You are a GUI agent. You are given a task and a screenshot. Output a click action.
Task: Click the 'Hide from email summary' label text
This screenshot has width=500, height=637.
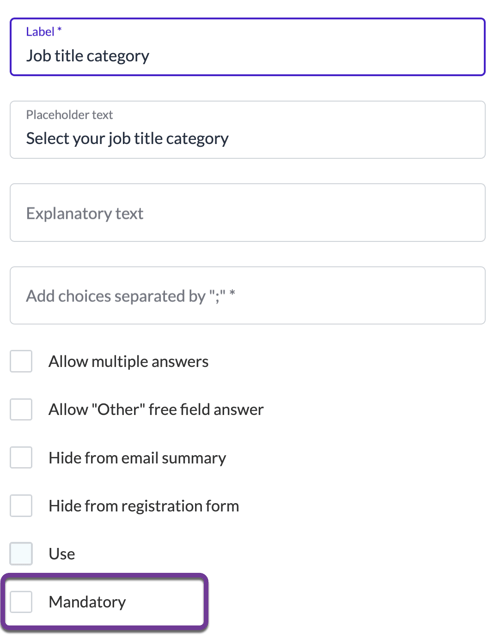tap(137, 458)
